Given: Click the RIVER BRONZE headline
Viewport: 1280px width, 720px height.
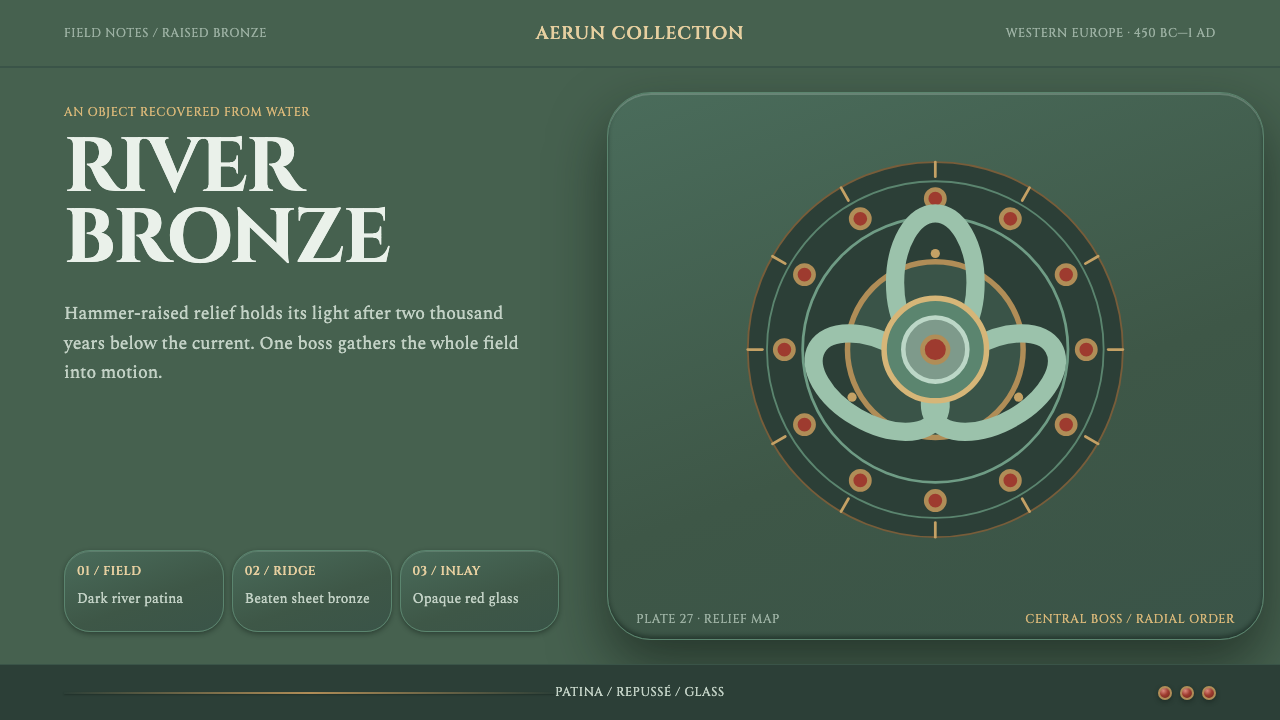Looking at the screenshot, I should (x=227, y=200).
